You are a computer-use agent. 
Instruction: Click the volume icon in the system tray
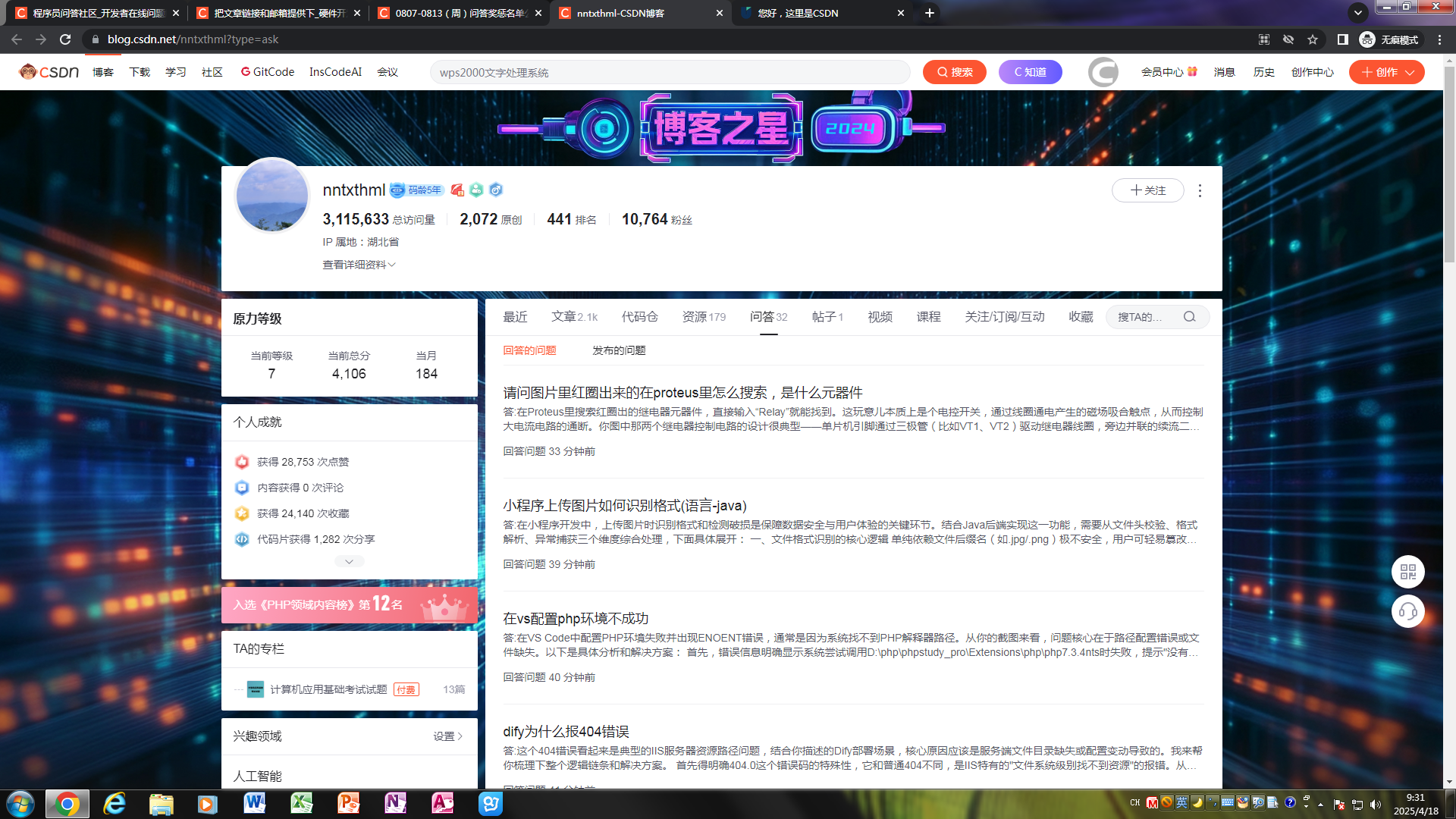1376,805
